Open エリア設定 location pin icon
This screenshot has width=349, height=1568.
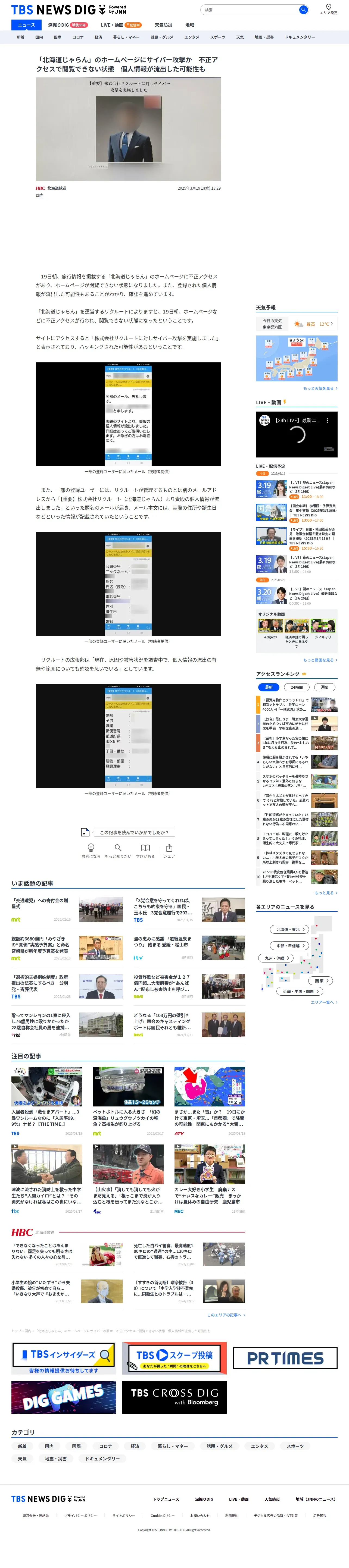pyautogui.click(x=328, y=7)
